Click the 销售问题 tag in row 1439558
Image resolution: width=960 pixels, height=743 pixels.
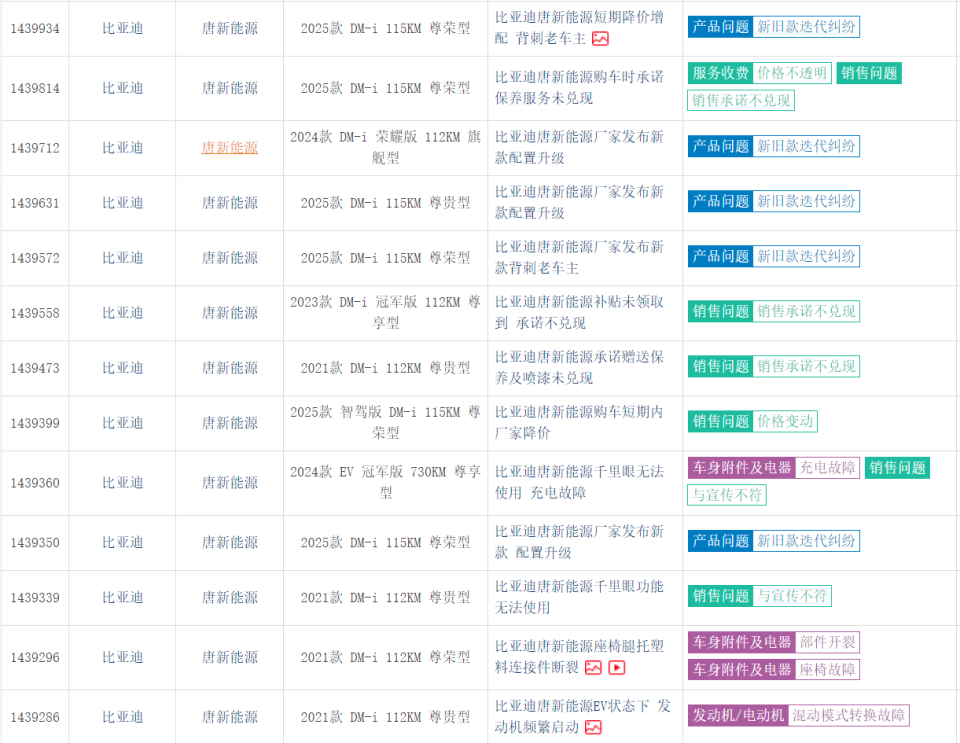tap(721, 312)
